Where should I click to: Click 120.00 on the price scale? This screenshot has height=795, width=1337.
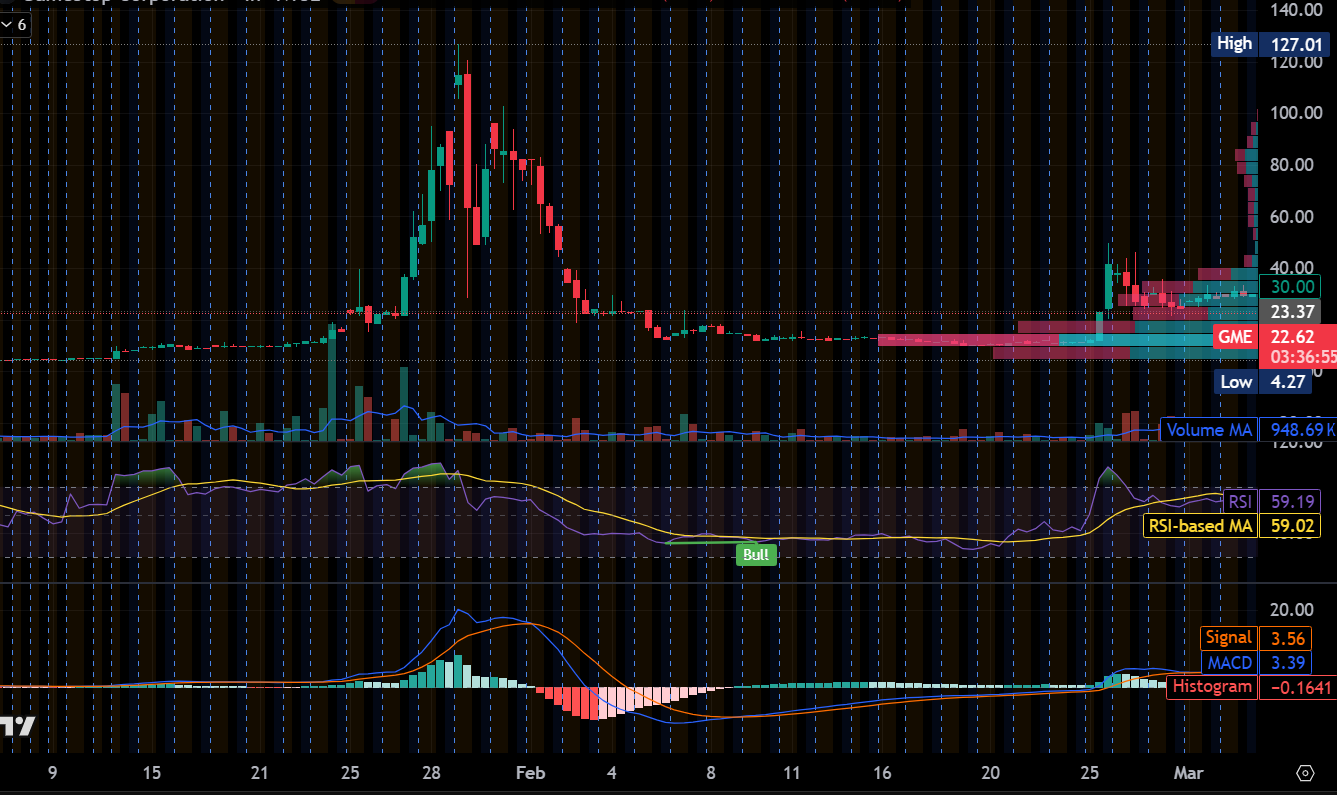pos(1297,62)
